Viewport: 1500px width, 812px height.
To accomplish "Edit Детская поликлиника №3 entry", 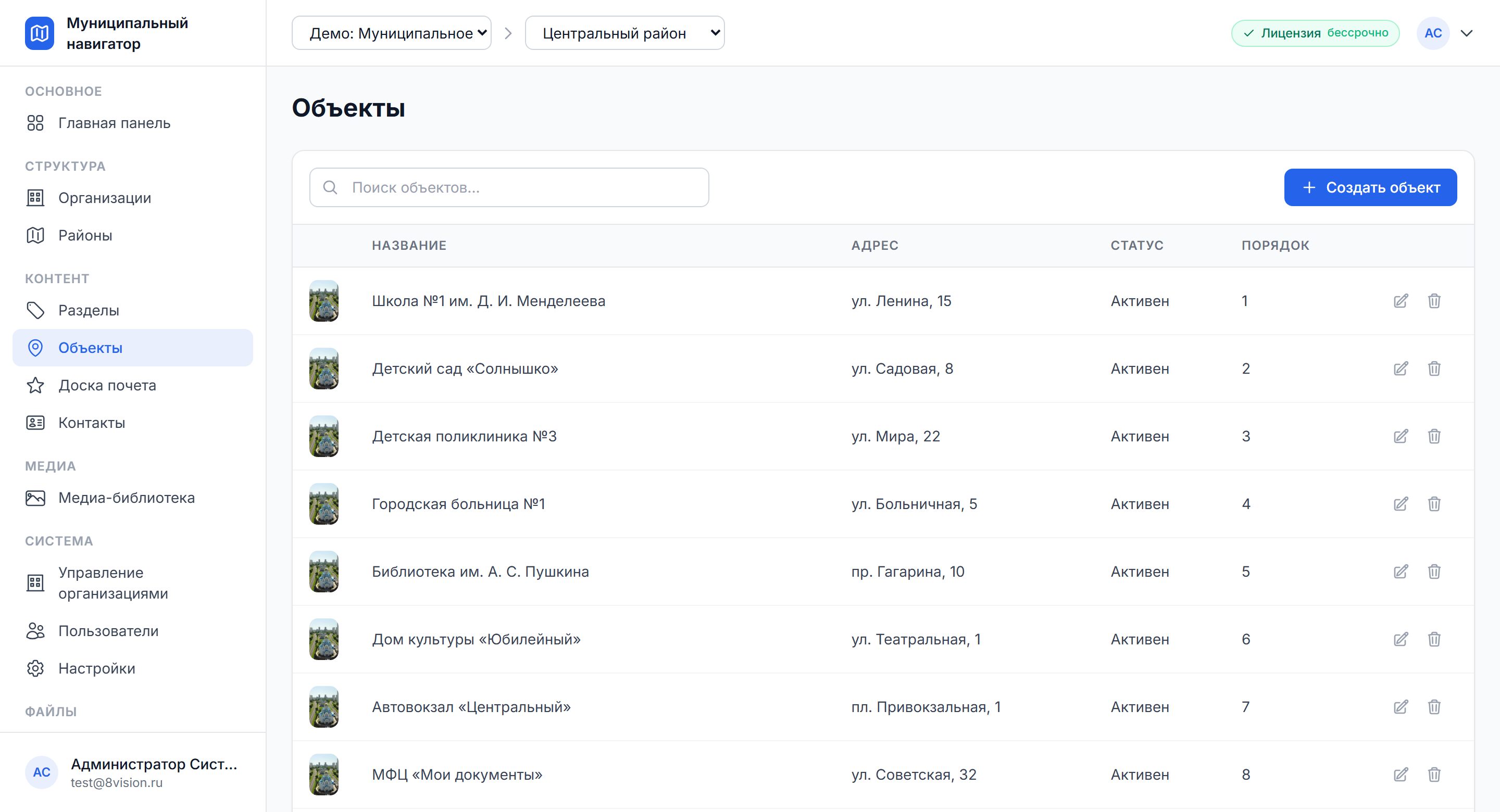I will pos(1401,436).
